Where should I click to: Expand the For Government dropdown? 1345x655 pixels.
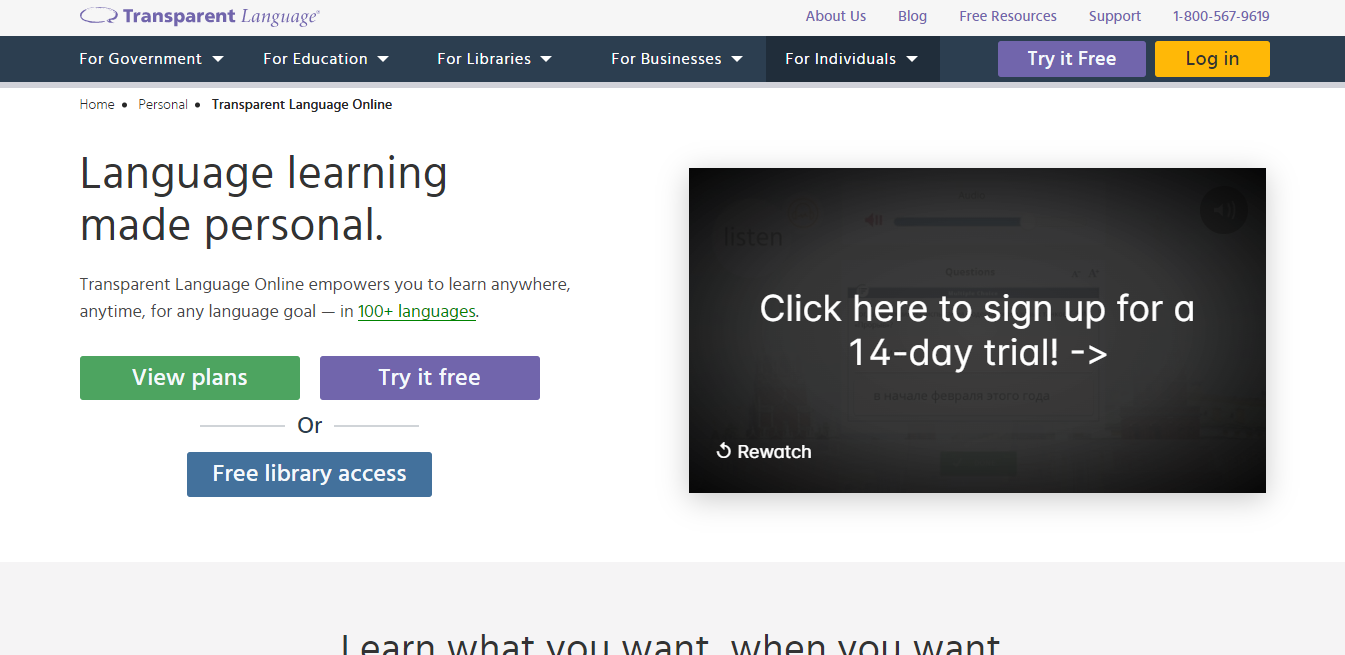[151, 59]
